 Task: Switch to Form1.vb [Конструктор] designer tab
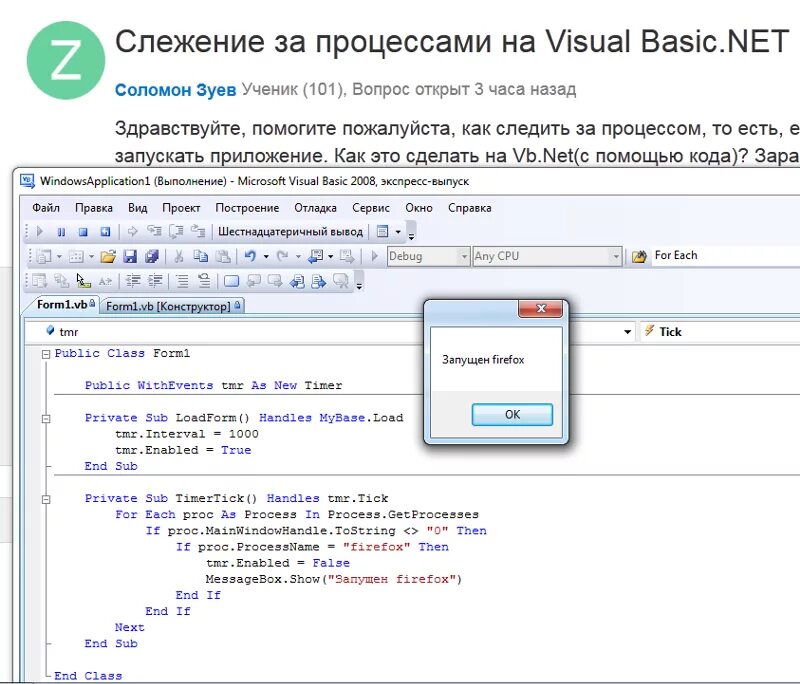pos(172,307)
